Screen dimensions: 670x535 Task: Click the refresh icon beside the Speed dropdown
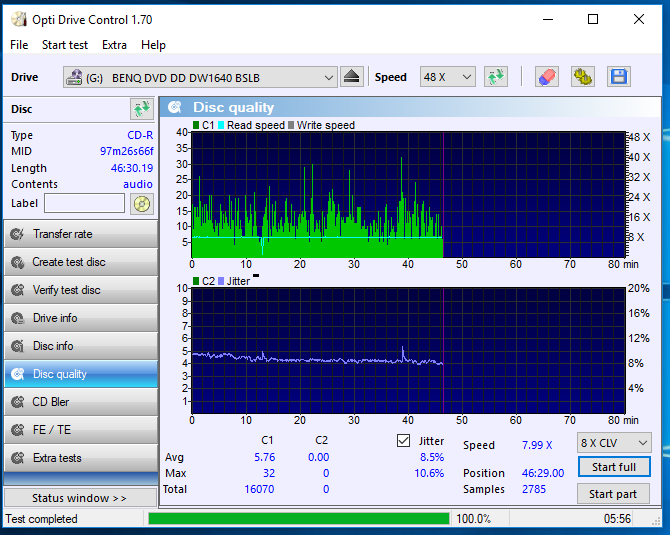click(496, 77)
